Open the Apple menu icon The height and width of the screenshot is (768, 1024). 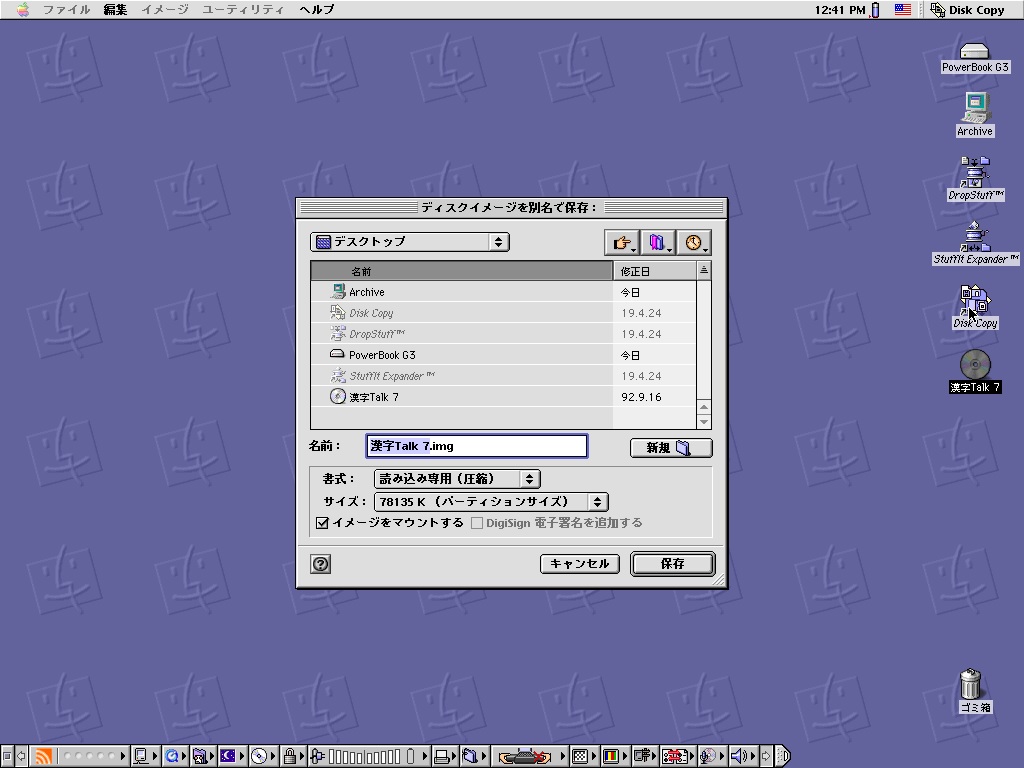(x=23, y=9)
